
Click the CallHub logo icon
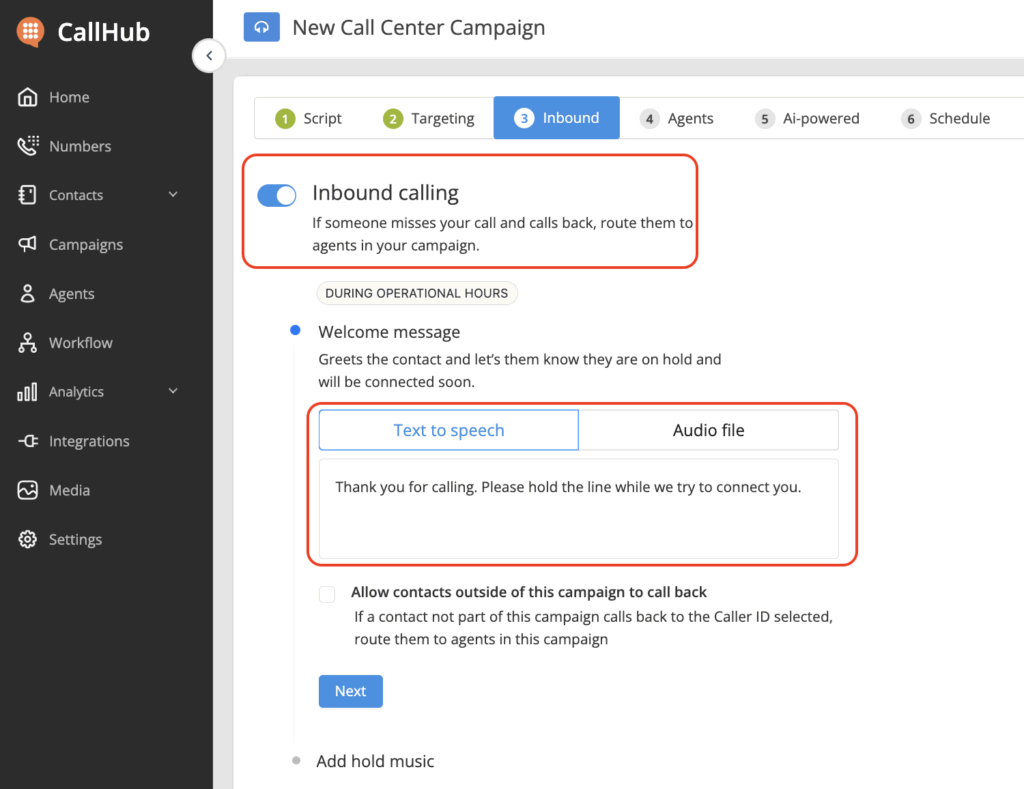(x=30, y=31)
